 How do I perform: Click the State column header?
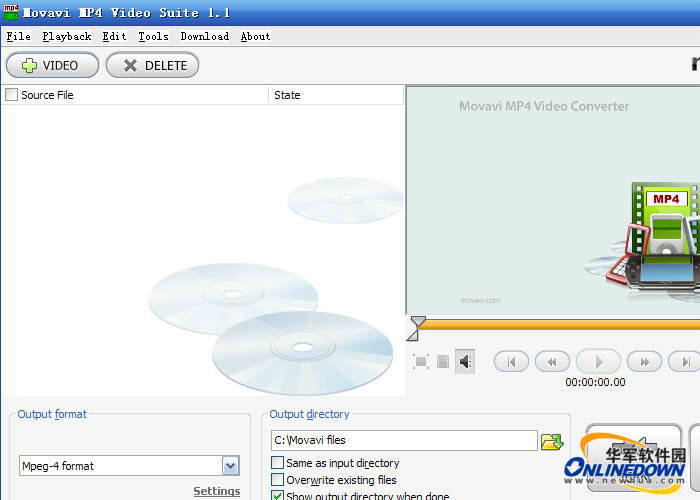pos(336,95)
